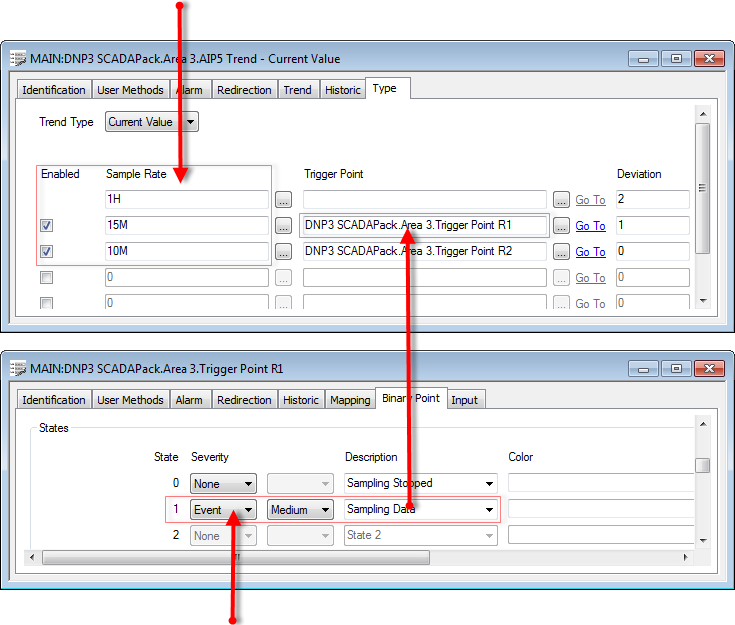Uncheck the Enabled box for 10M row
Image resolution: width=735 pixels, height=625 pixels.
46,252
